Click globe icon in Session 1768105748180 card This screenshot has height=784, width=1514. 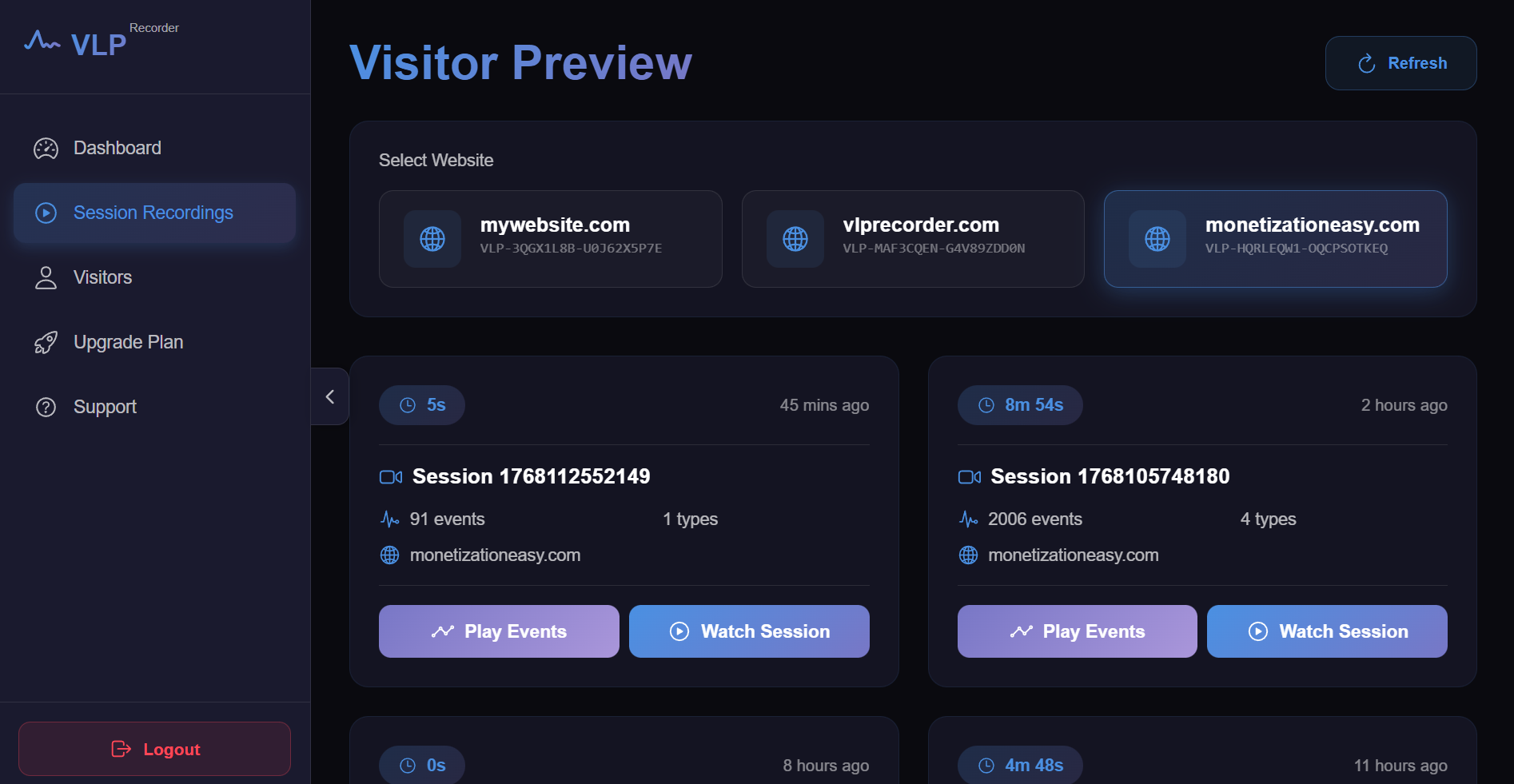968,555
